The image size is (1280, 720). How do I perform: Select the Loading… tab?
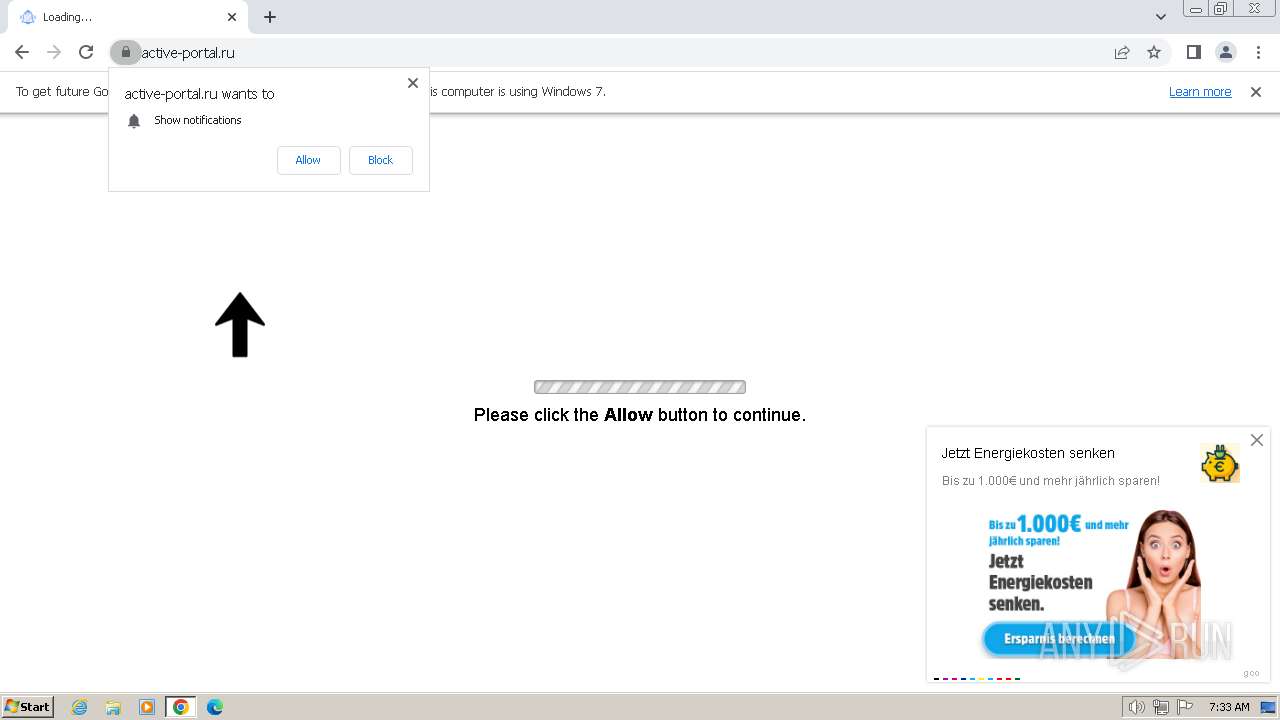click(x=128, y=17)
